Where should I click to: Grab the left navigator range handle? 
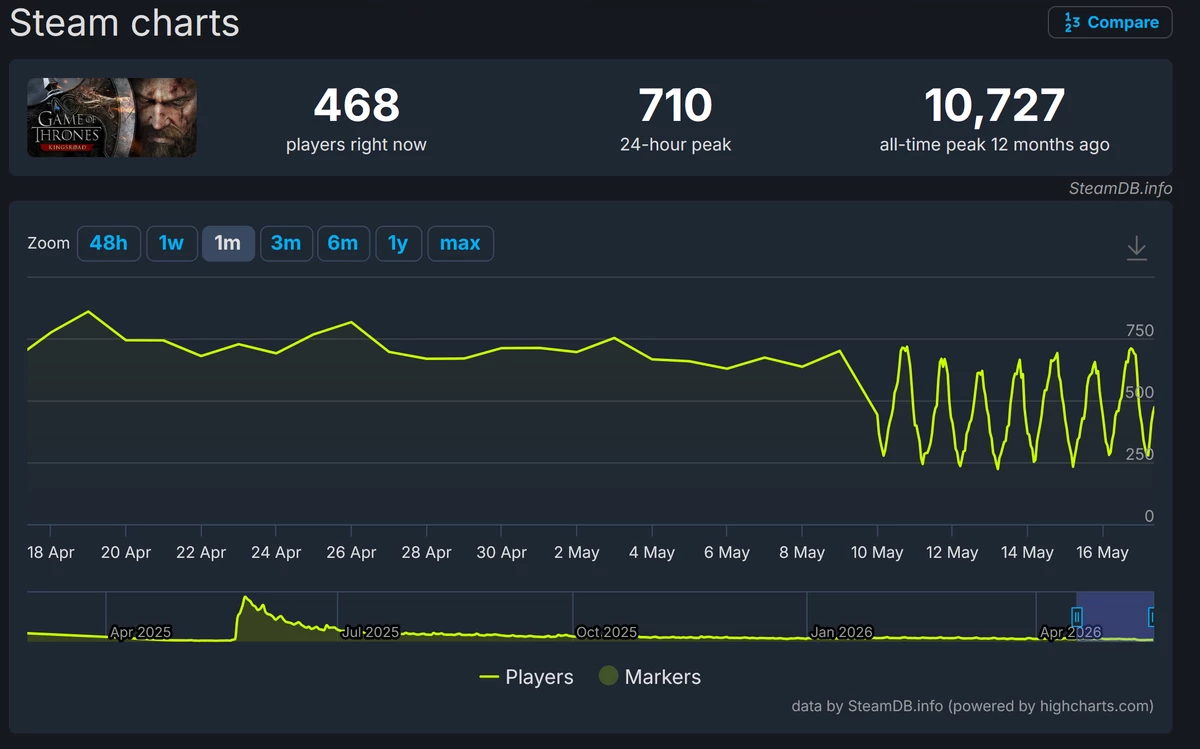[x=1077, y=616]
